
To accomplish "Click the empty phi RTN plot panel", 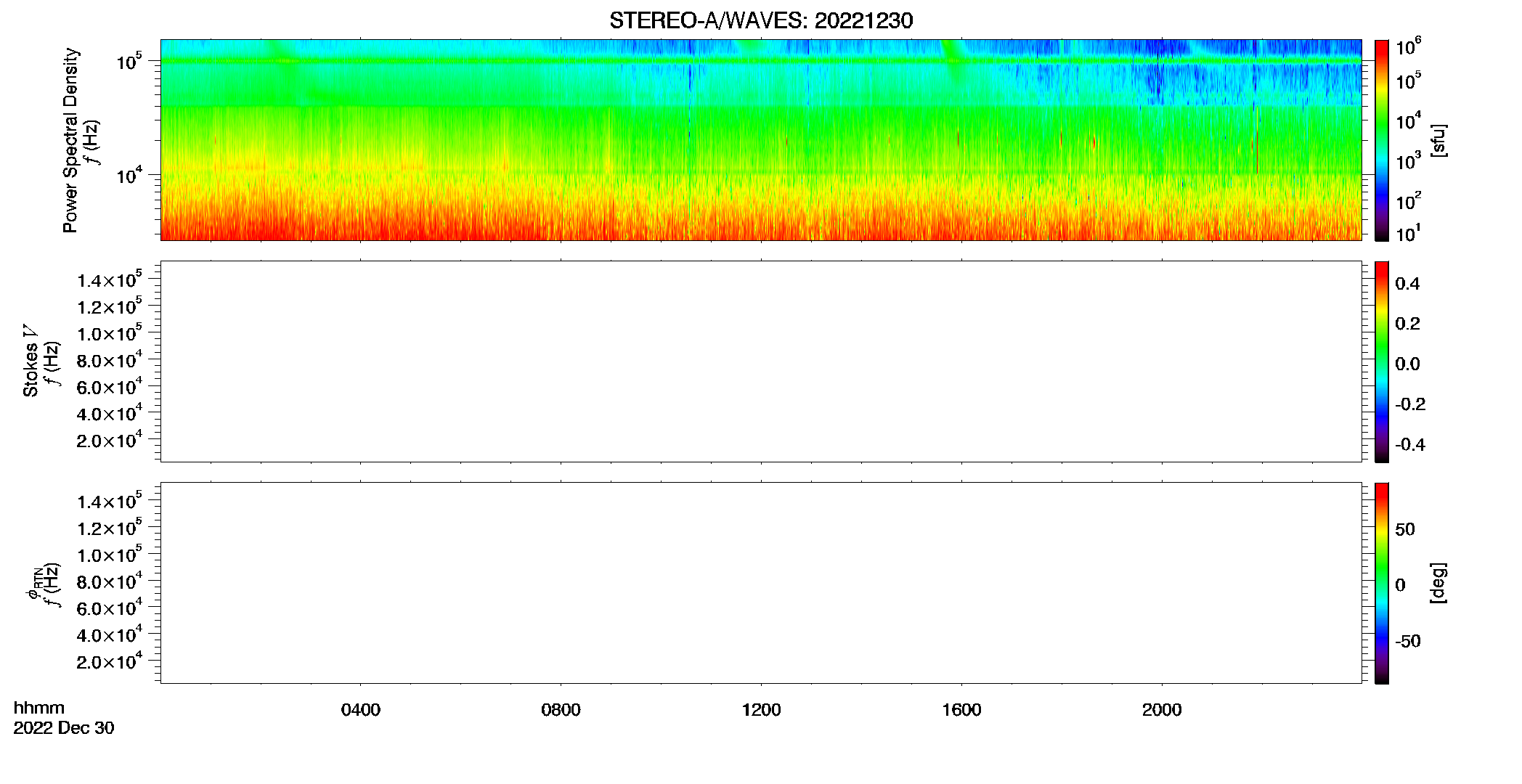I will pyautogui.click(x=761, y=583).
